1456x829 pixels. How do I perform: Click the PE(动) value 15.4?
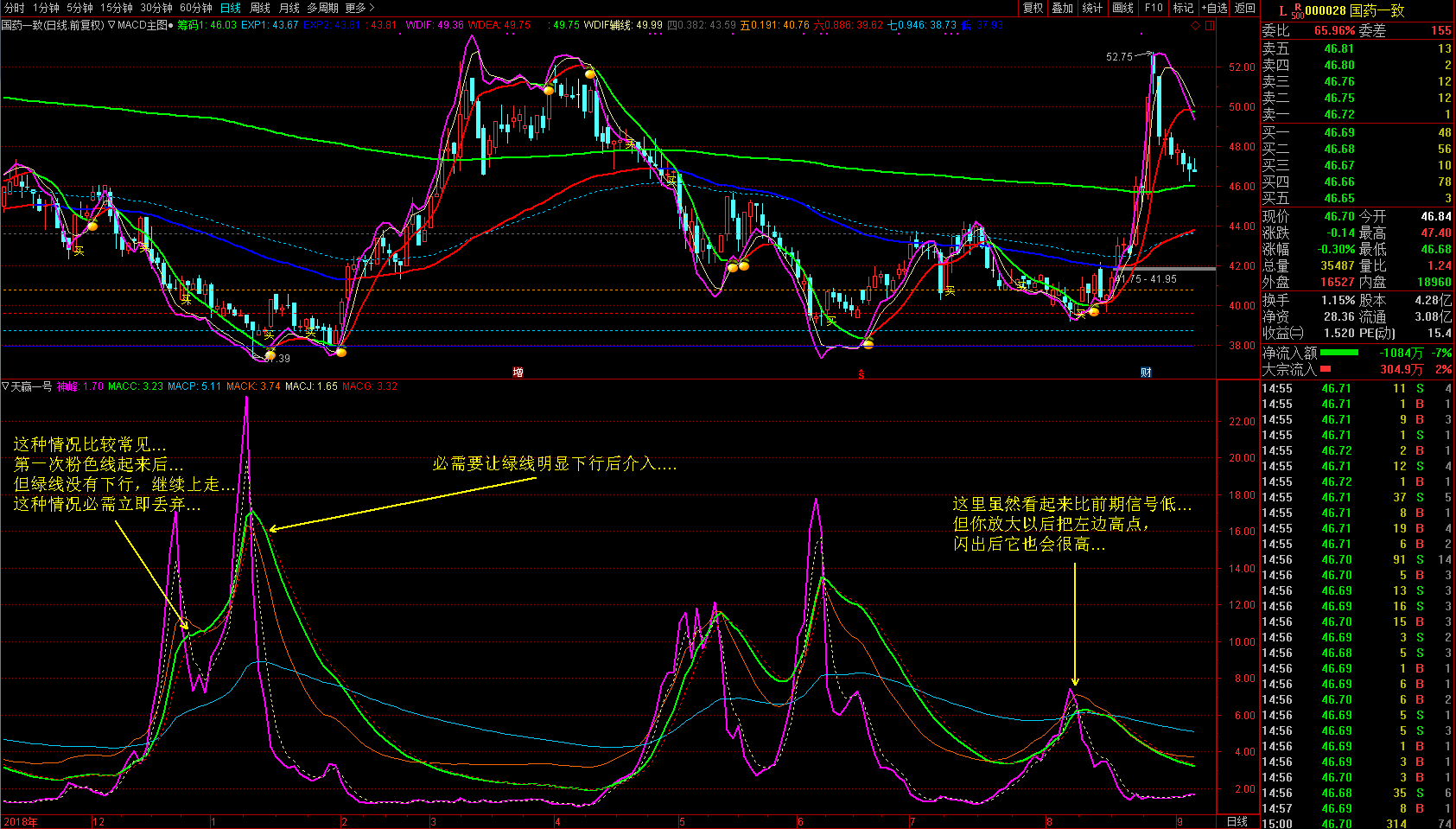[1440, 333]
